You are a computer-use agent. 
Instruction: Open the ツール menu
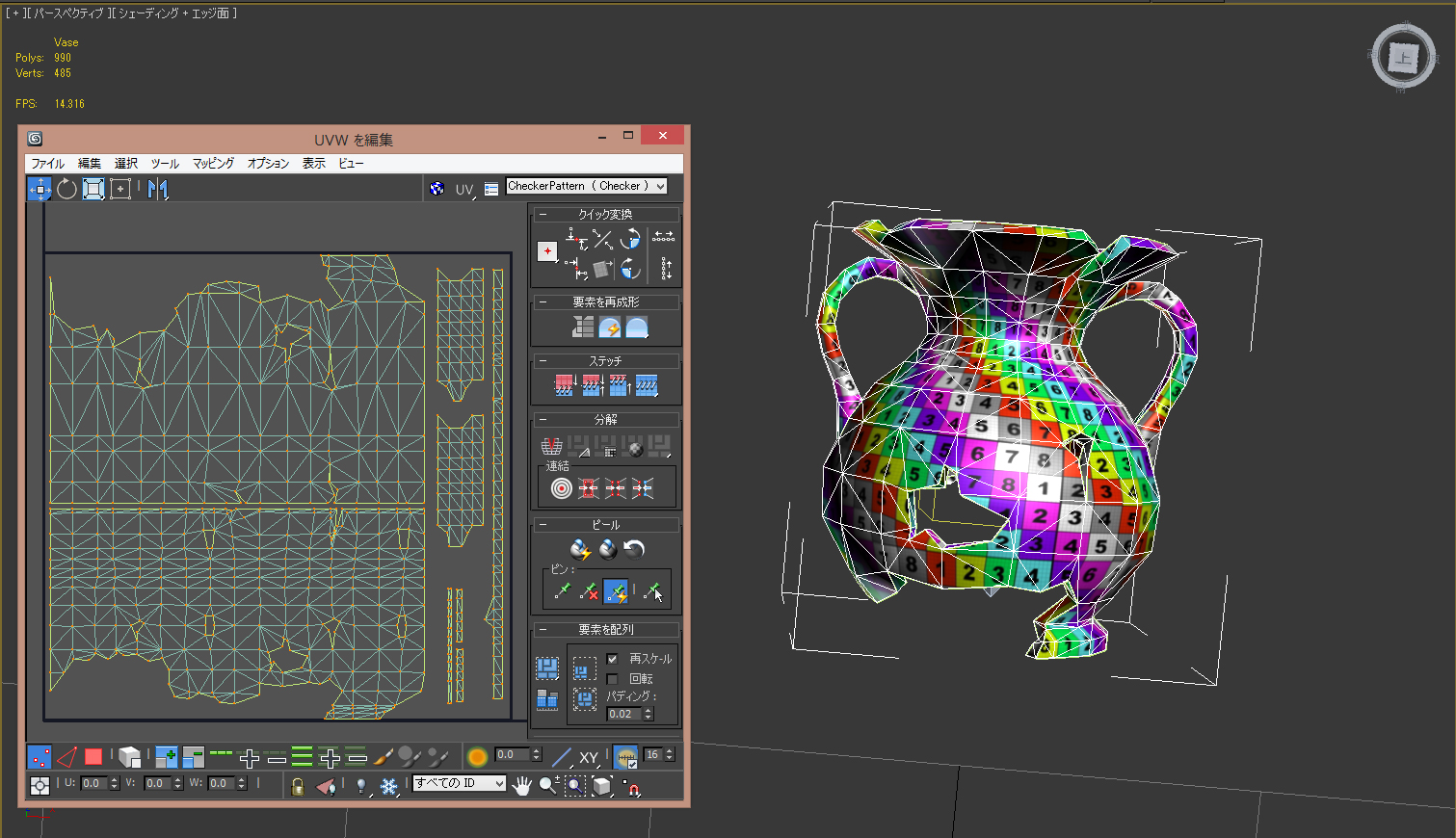[165, 164]
